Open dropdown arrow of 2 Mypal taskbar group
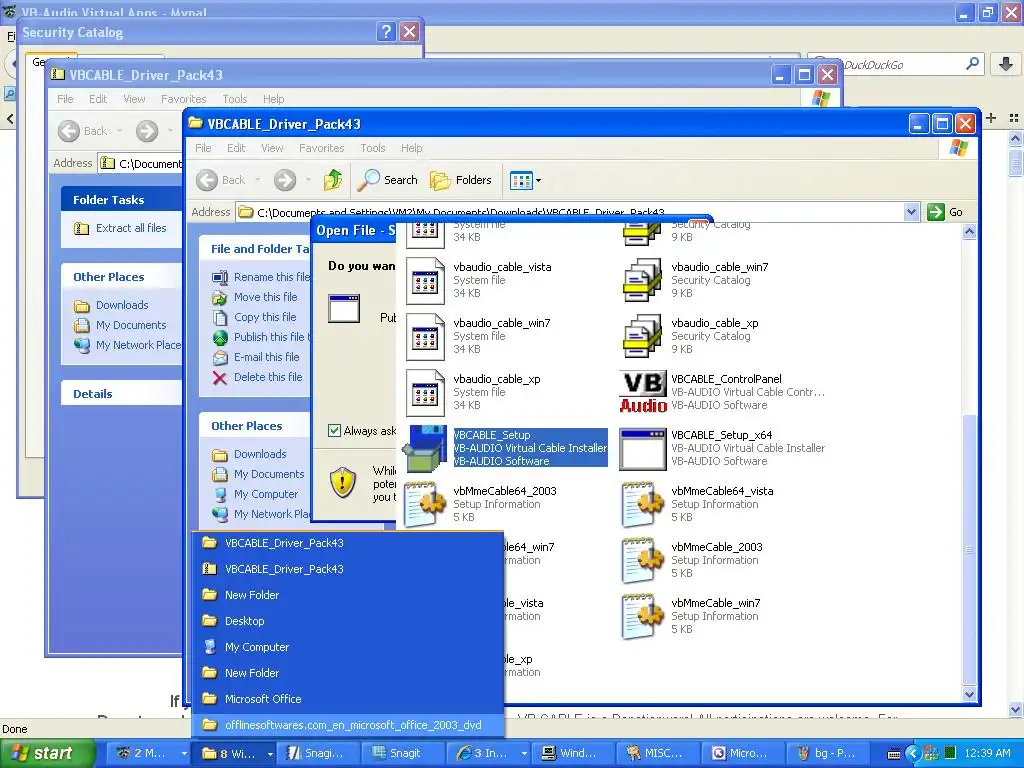Image resolution: width=1024 pixels, height=768 pixels. point(184,754)
